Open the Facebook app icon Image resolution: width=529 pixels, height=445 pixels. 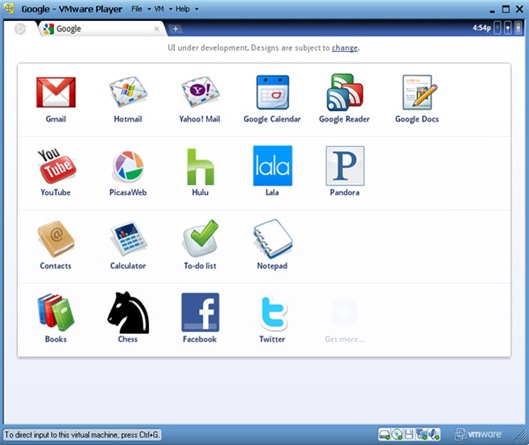pyautogui.click(x=200, y=312)
